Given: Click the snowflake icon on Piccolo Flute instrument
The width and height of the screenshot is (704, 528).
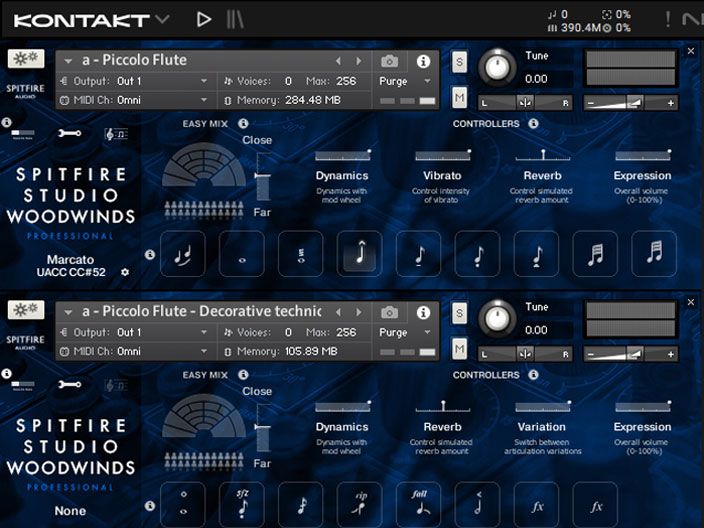Looking at the screenshot, I should tap(26, 58).
